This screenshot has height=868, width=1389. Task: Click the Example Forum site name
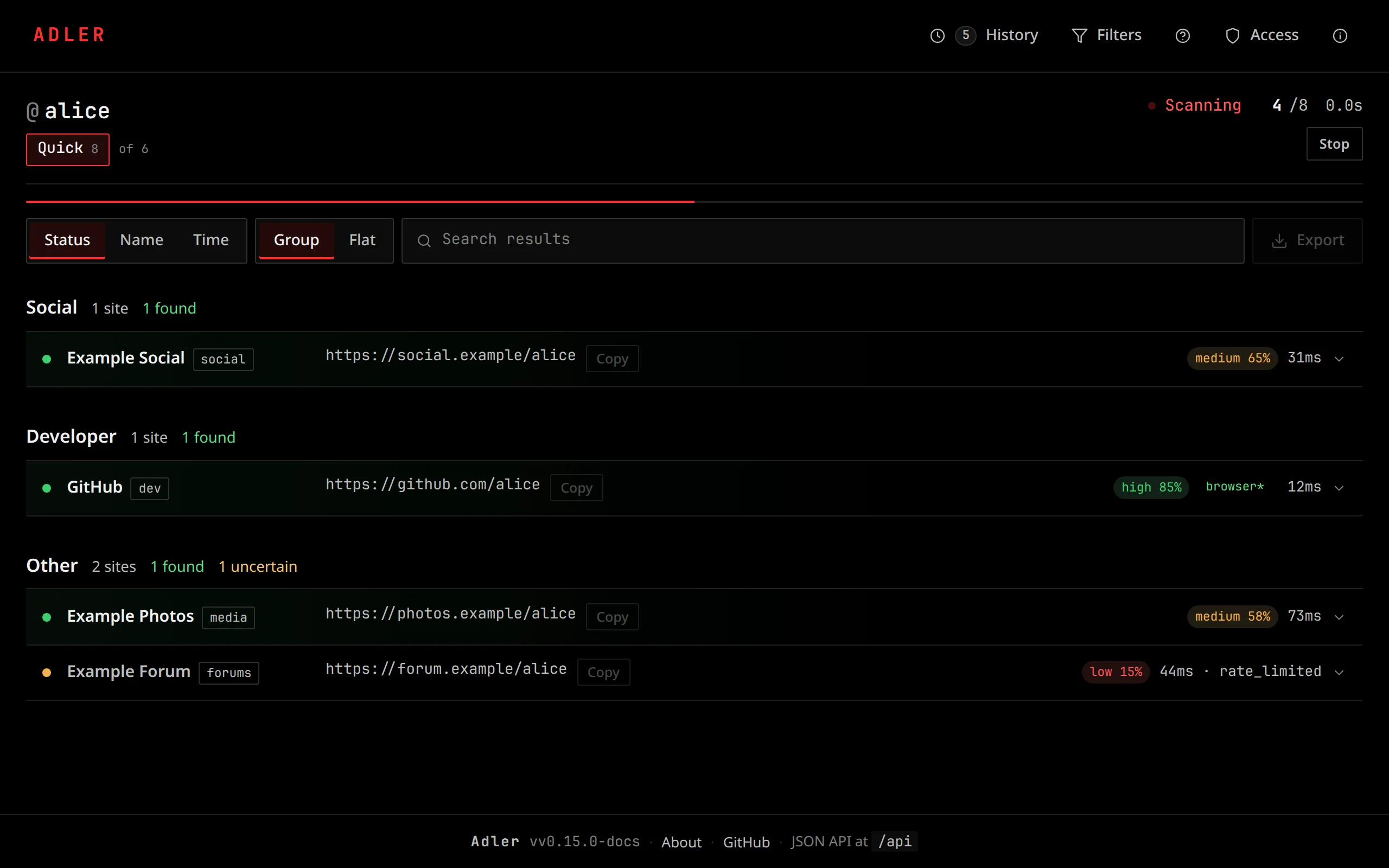point(129,672)
